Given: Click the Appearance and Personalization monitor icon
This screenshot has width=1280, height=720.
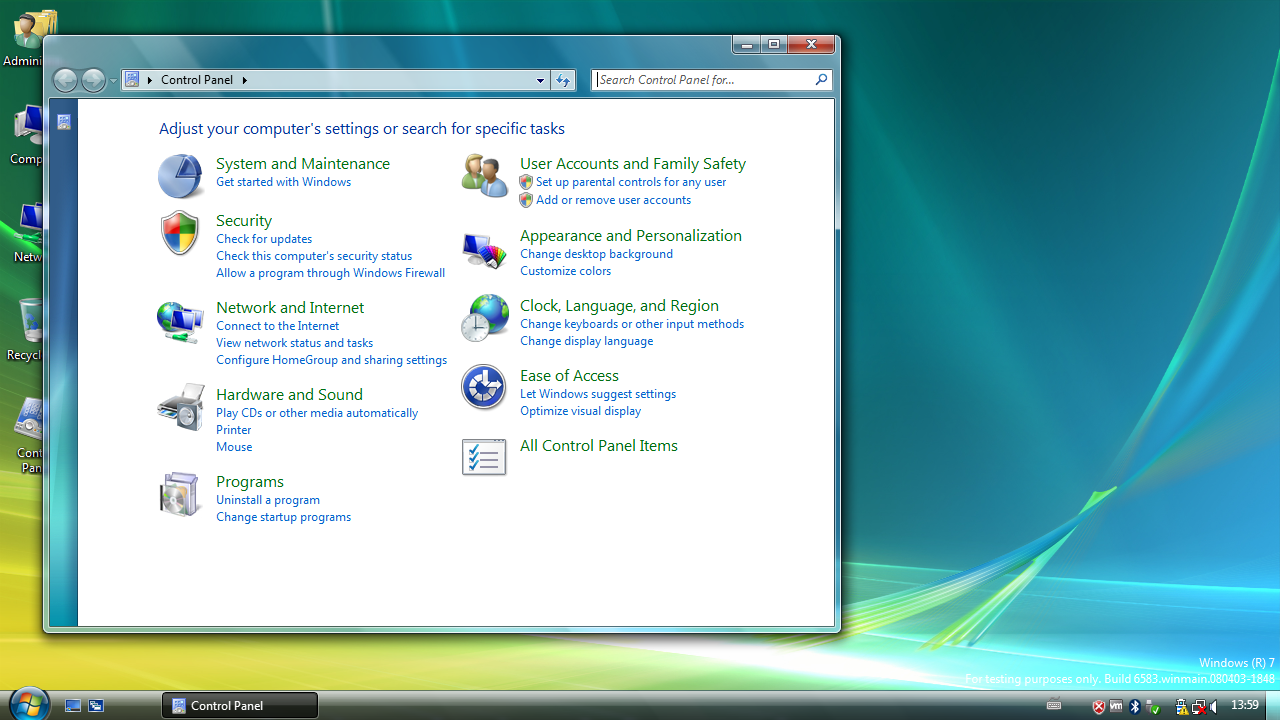Looking at the screenshot, I should (x=485, y=249).
